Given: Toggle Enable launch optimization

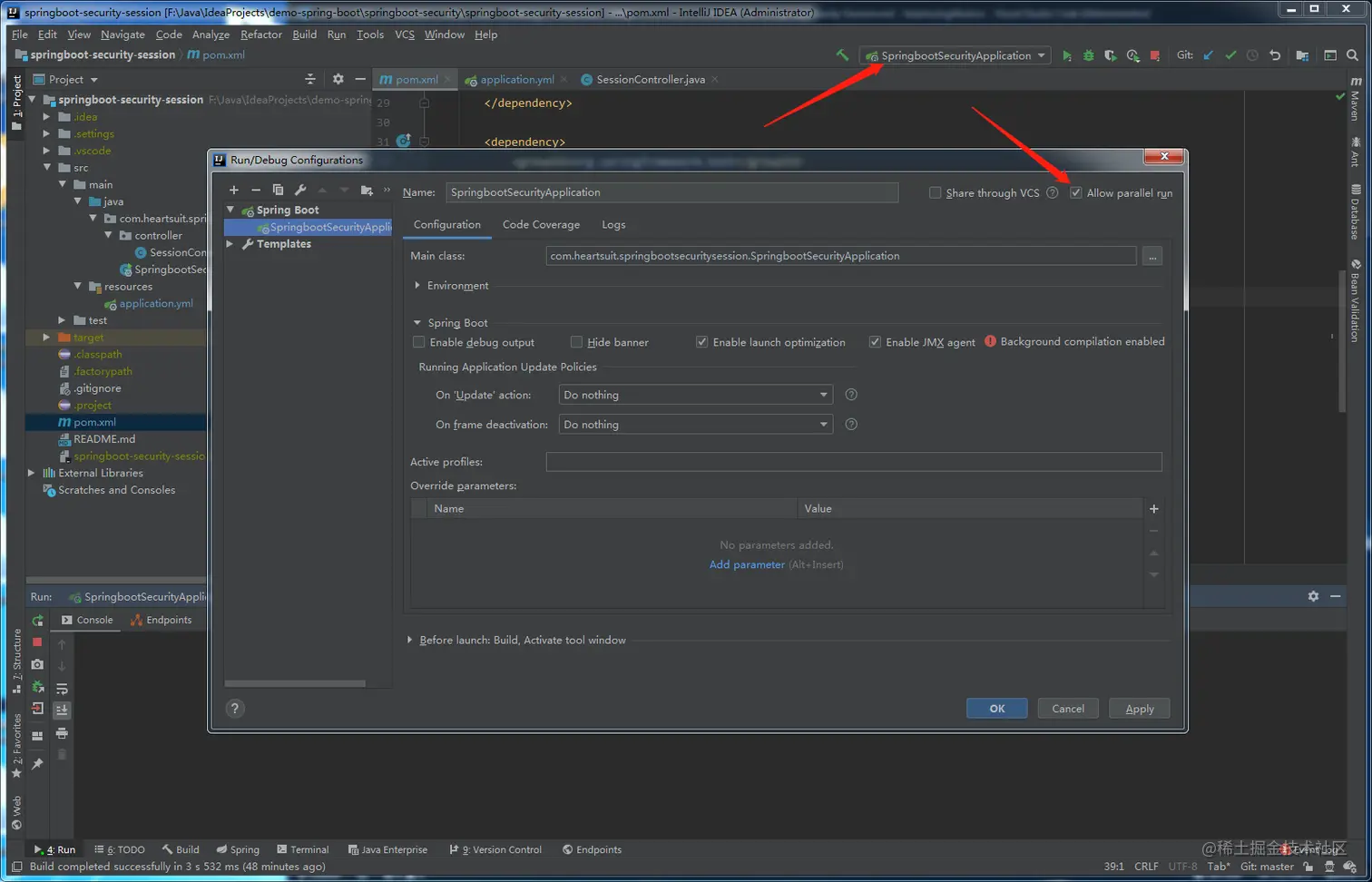Looking at the screenshot, I should (x=701, y=342).
